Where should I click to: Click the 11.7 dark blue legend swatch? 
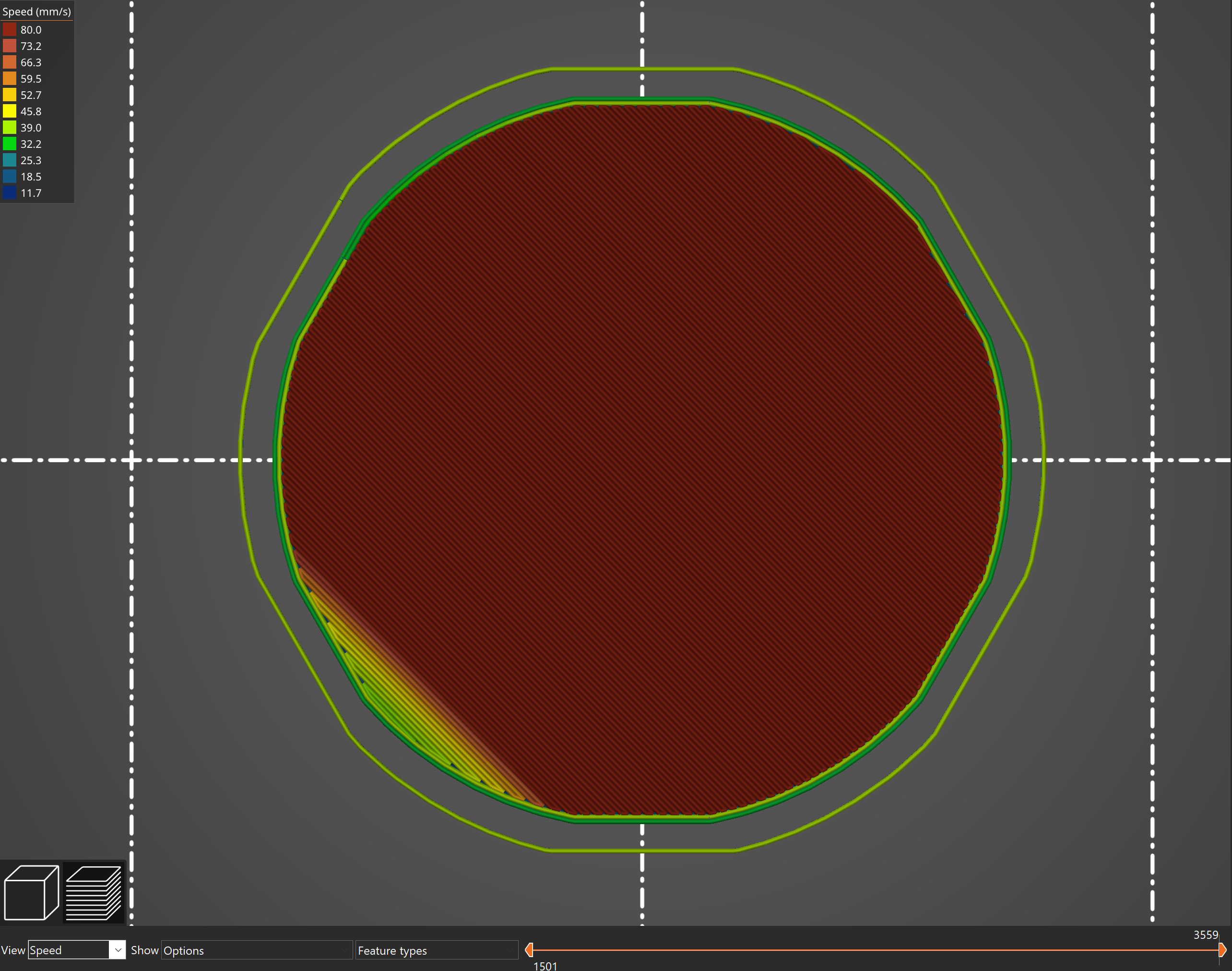(10, 193)
